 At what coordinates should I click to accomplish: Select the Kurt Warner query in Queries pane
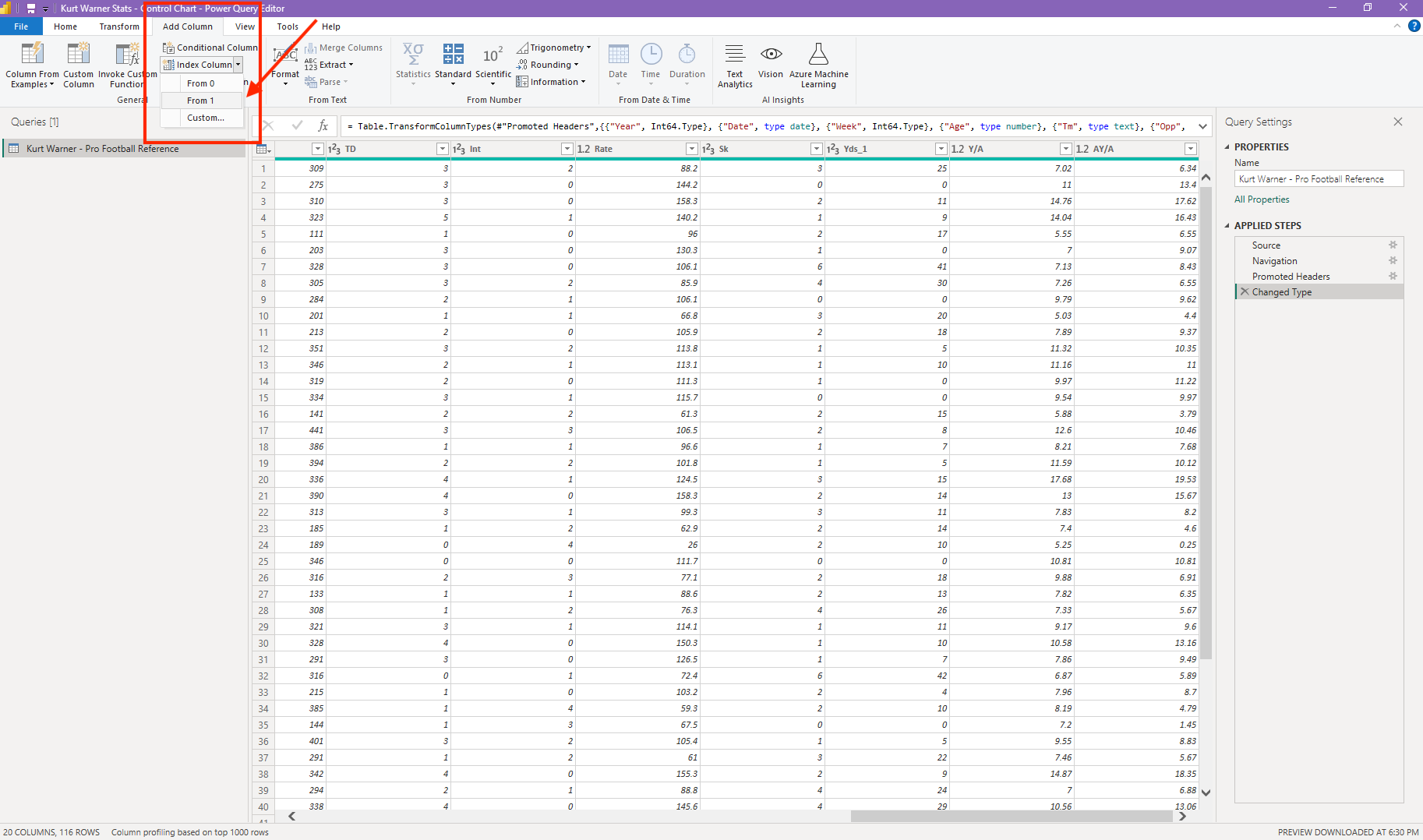click(x=125, y=148)
